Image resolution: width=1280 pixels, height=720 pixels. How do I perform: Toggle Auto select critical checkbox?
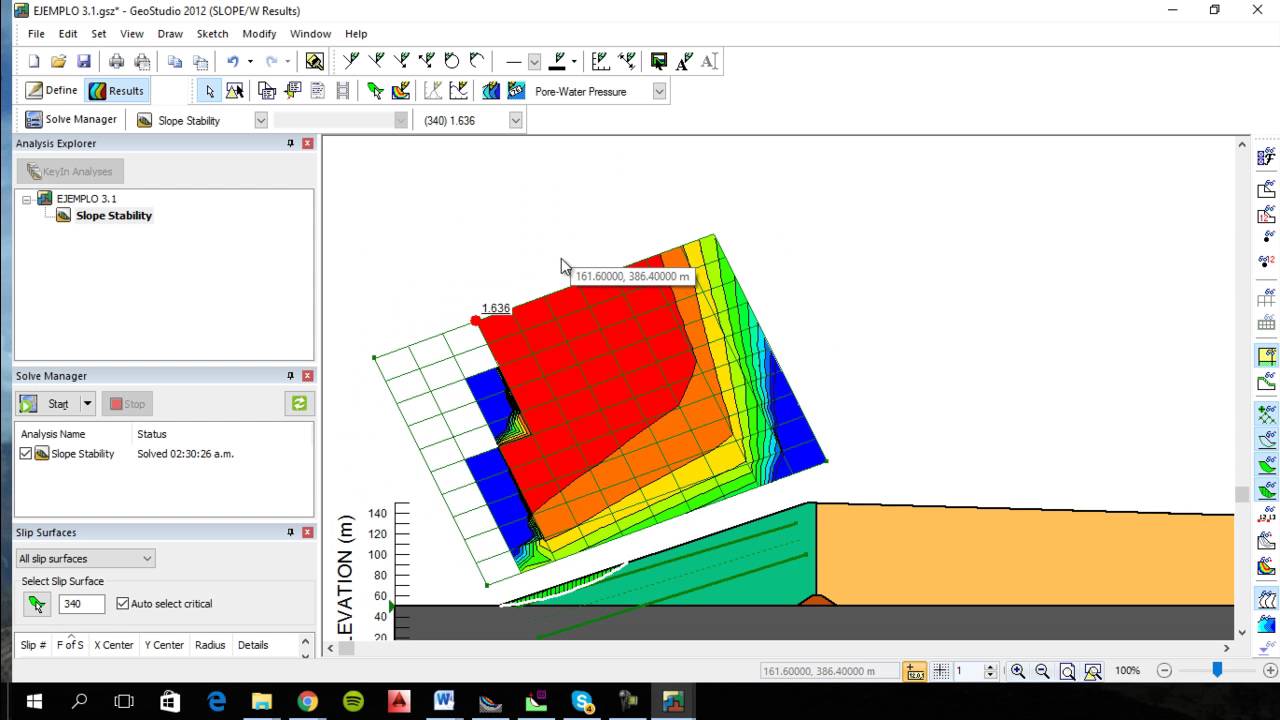pyautogui.click(x=123, y=604)
